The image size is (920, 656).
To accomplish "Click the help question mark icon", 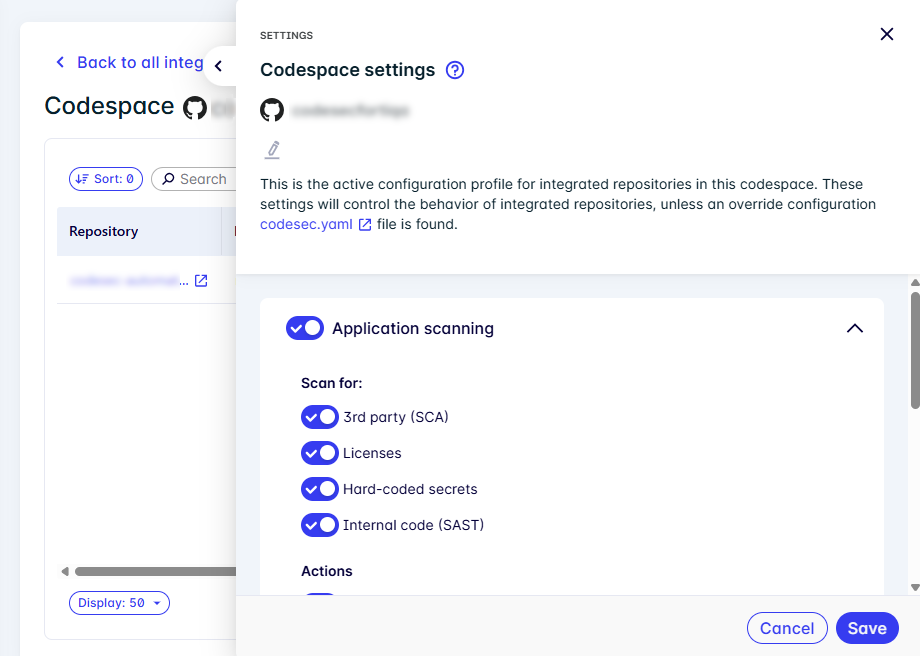I will tap(455, 70).
